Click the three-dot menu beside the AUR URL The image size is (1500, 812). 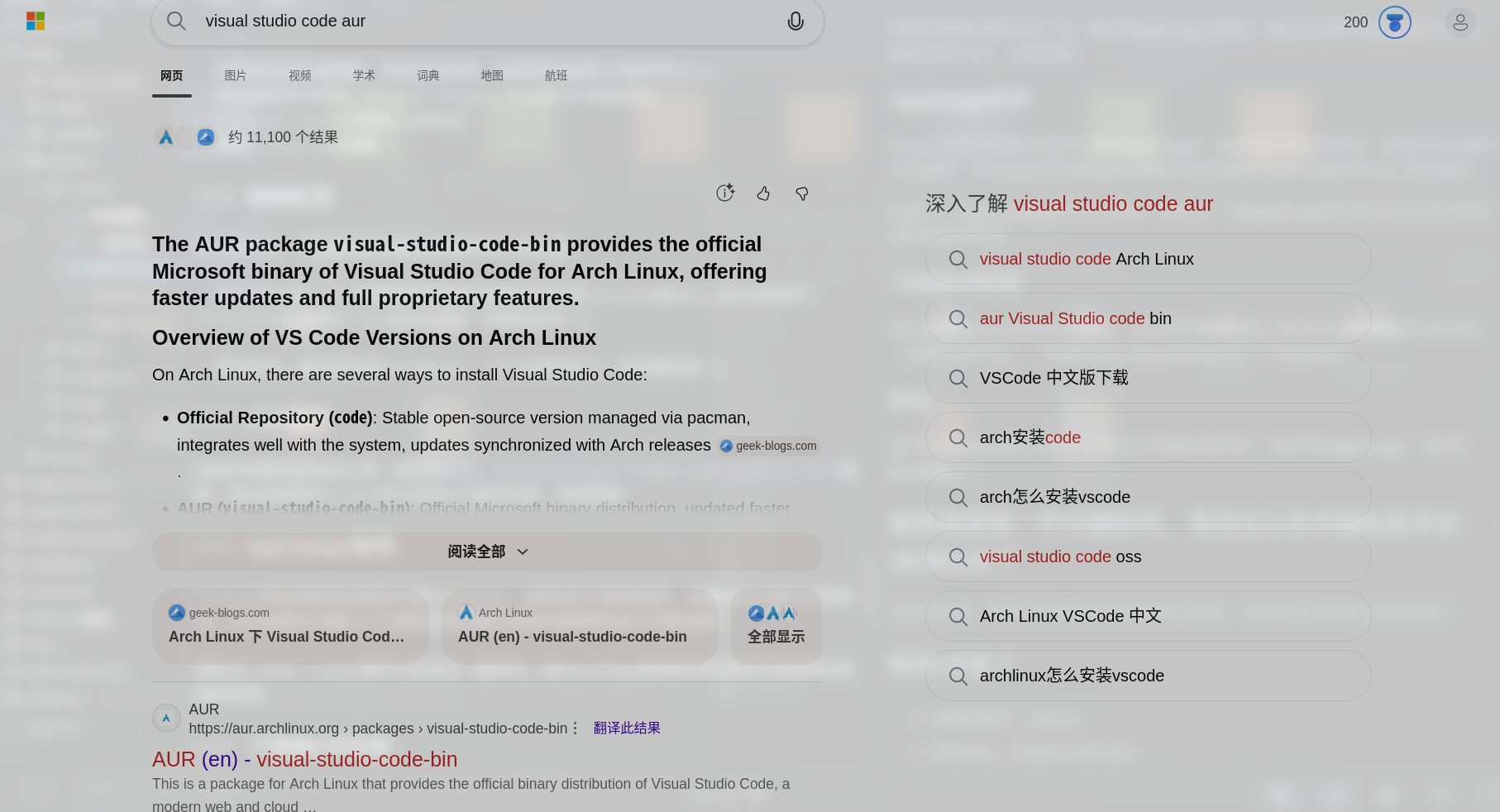click(576, 728)
